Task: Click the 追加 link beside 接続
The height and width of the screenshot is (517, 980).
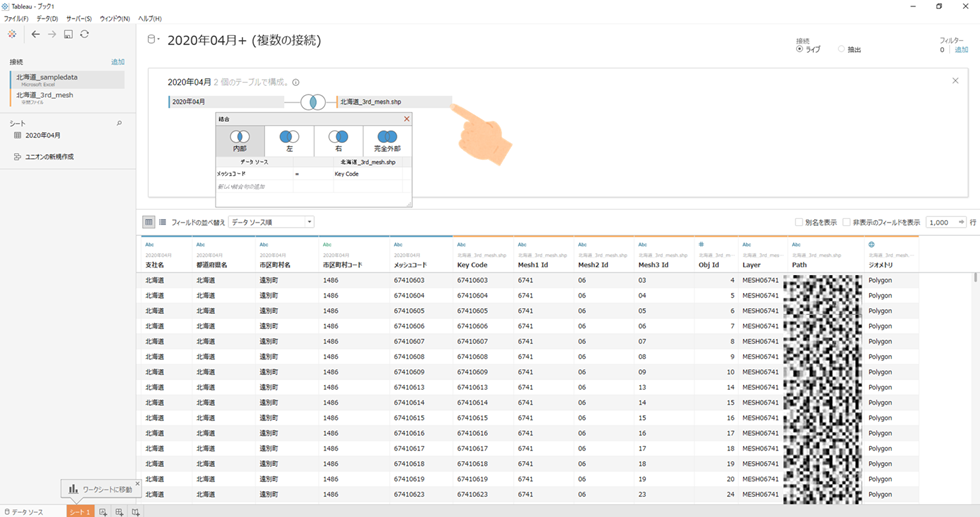Action: pos(118,62)
